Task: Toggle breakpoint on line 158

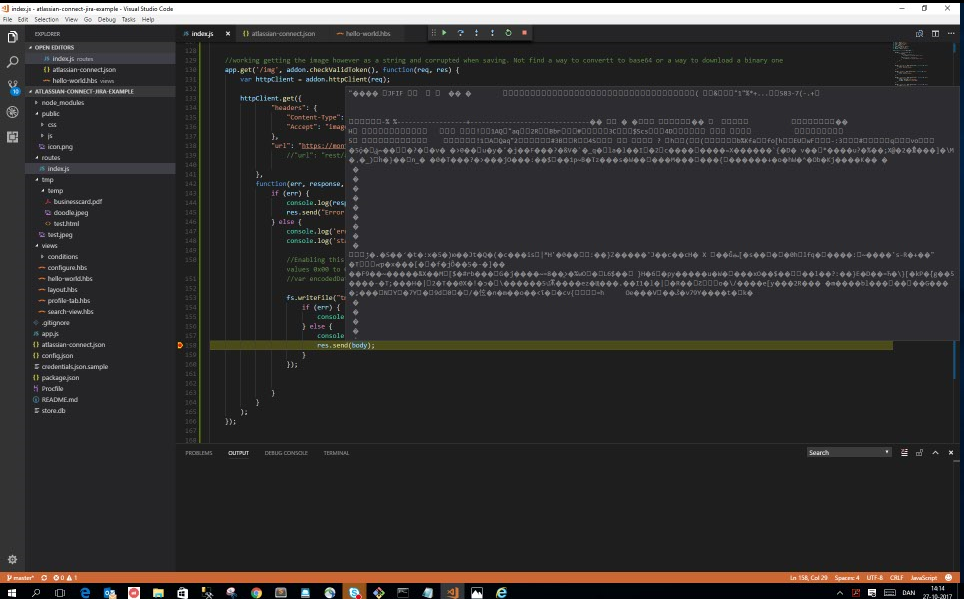Action: pyautogui.click(x=180, y=346)
